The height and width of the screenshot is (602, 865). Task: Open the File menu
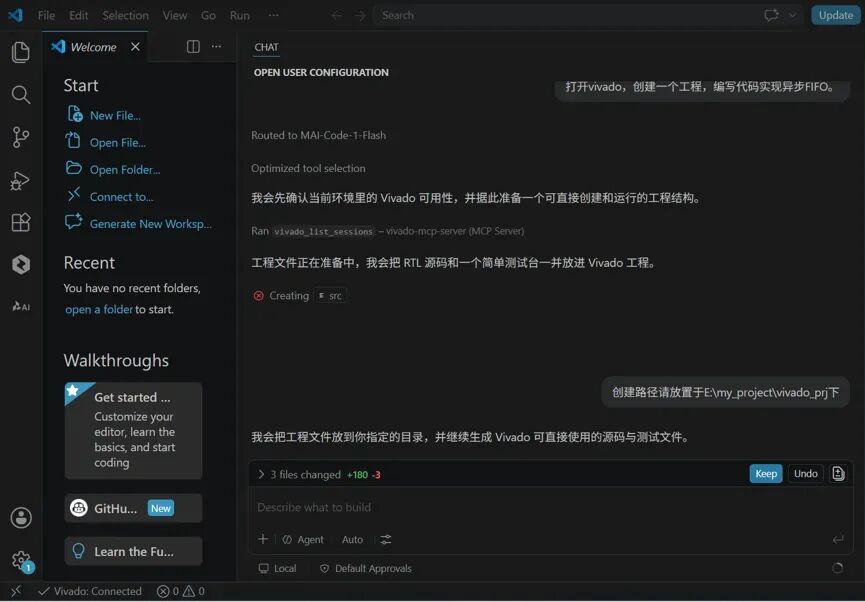46,15
